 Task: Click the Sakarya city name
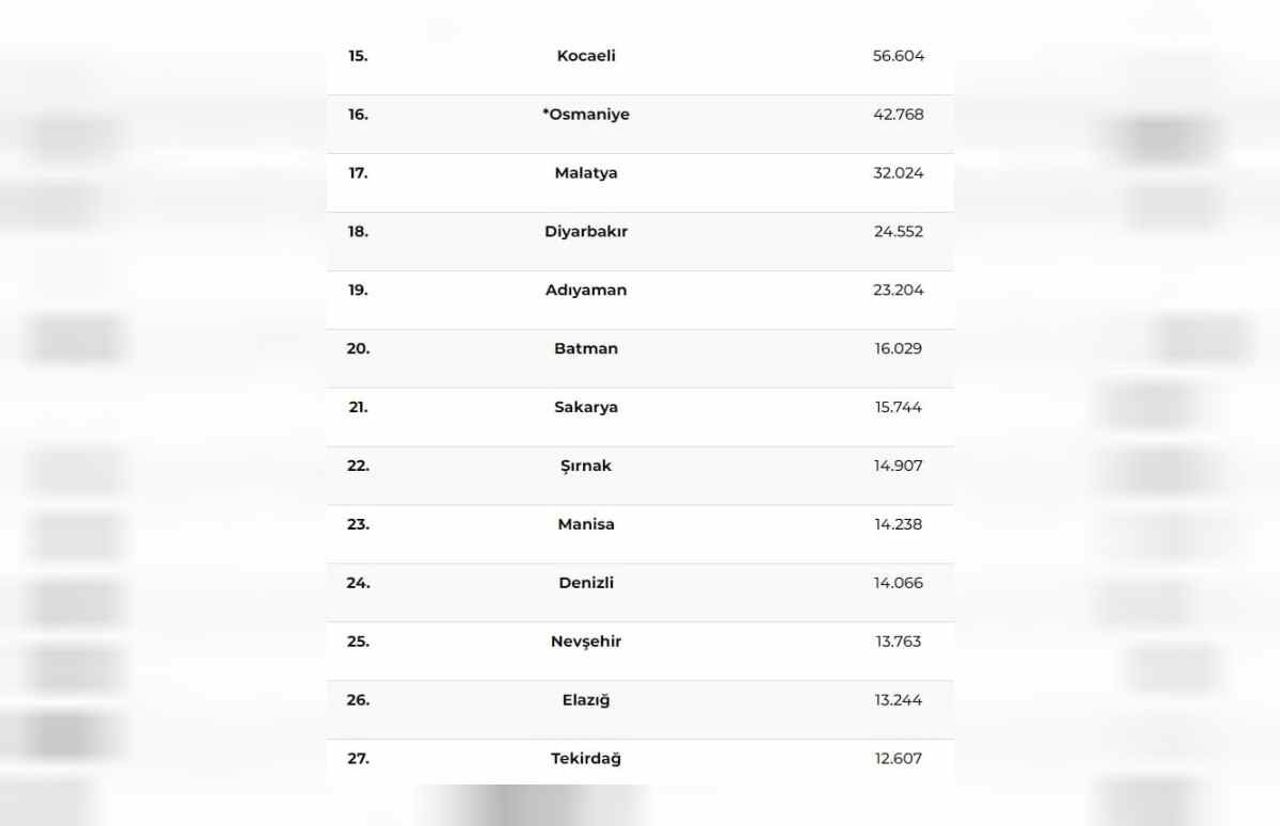point(586,407)
